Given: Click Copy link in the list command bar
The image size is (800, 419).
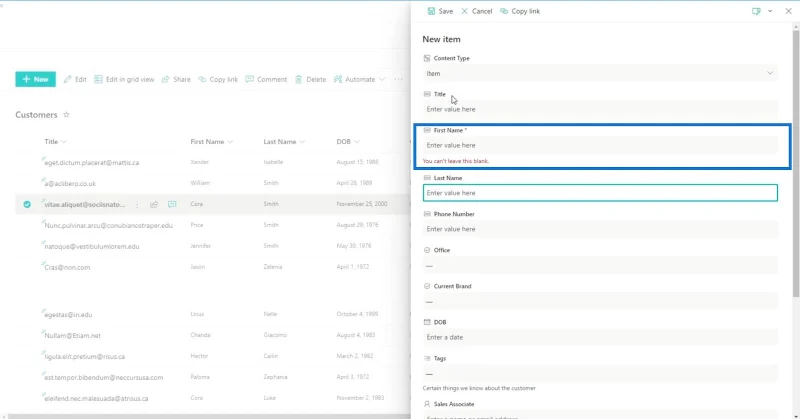Looking at the screenshot, I should (218, 80).
